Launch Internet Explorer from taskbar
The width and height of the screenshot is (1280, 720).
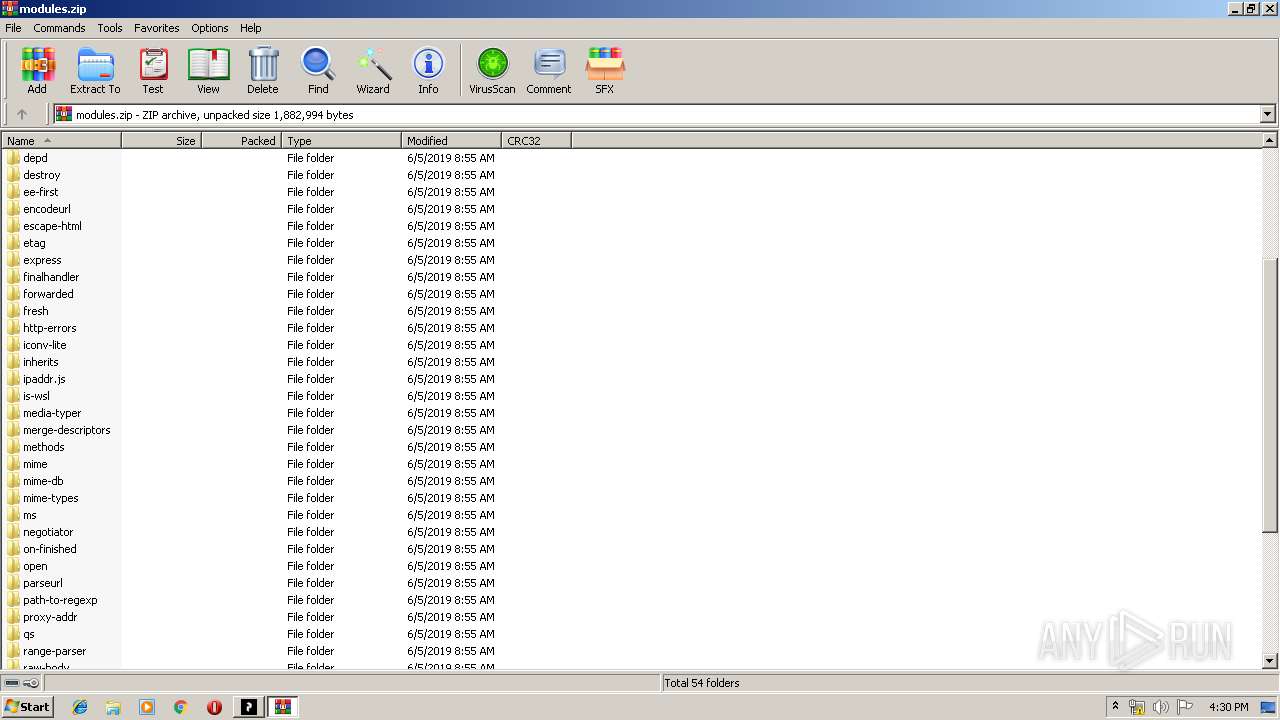point(80,707)
